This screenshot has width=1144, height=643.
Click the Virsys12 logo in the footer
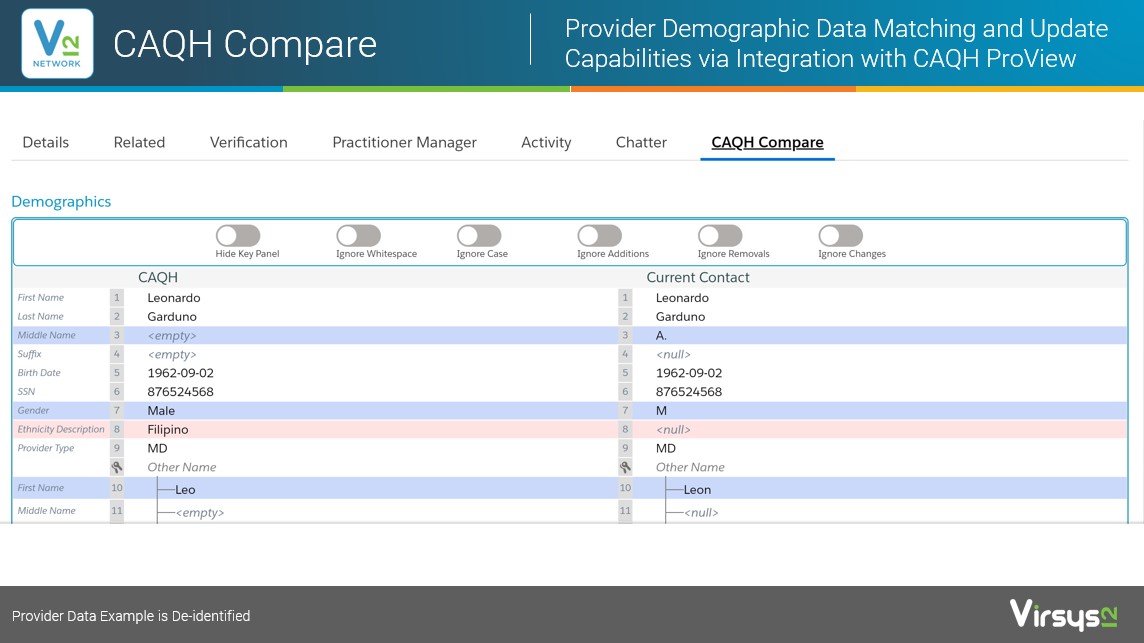pos(1063,615)
